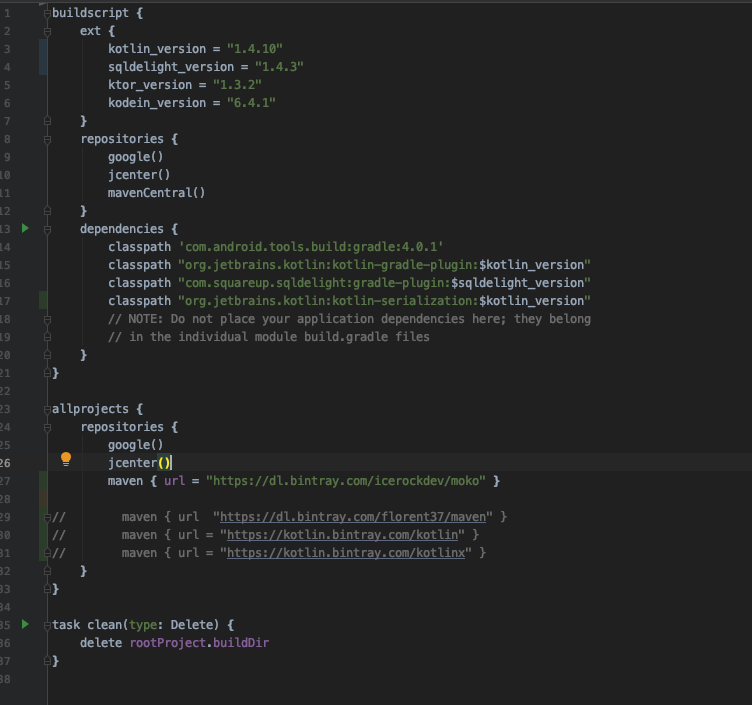This screenshot has height=705, width=752.
Task: Click rootProject.buildDir in the clean task
Action: (x=199, y=643)
